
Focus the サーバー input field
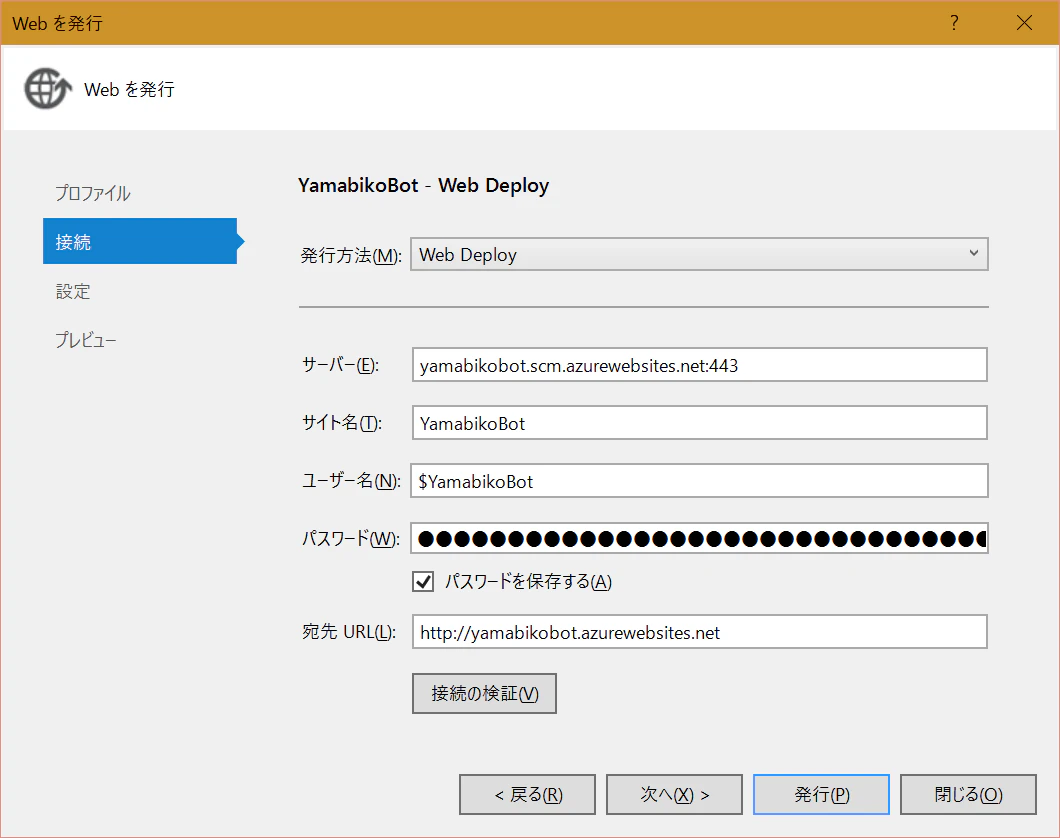click(700, 365)
